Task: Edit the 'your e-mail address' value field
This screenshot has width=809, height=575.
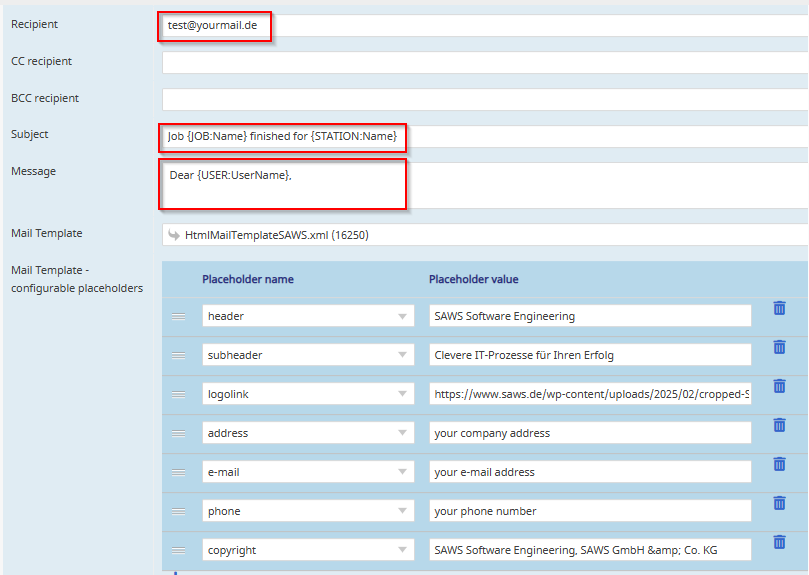Action: click(590, 472)
